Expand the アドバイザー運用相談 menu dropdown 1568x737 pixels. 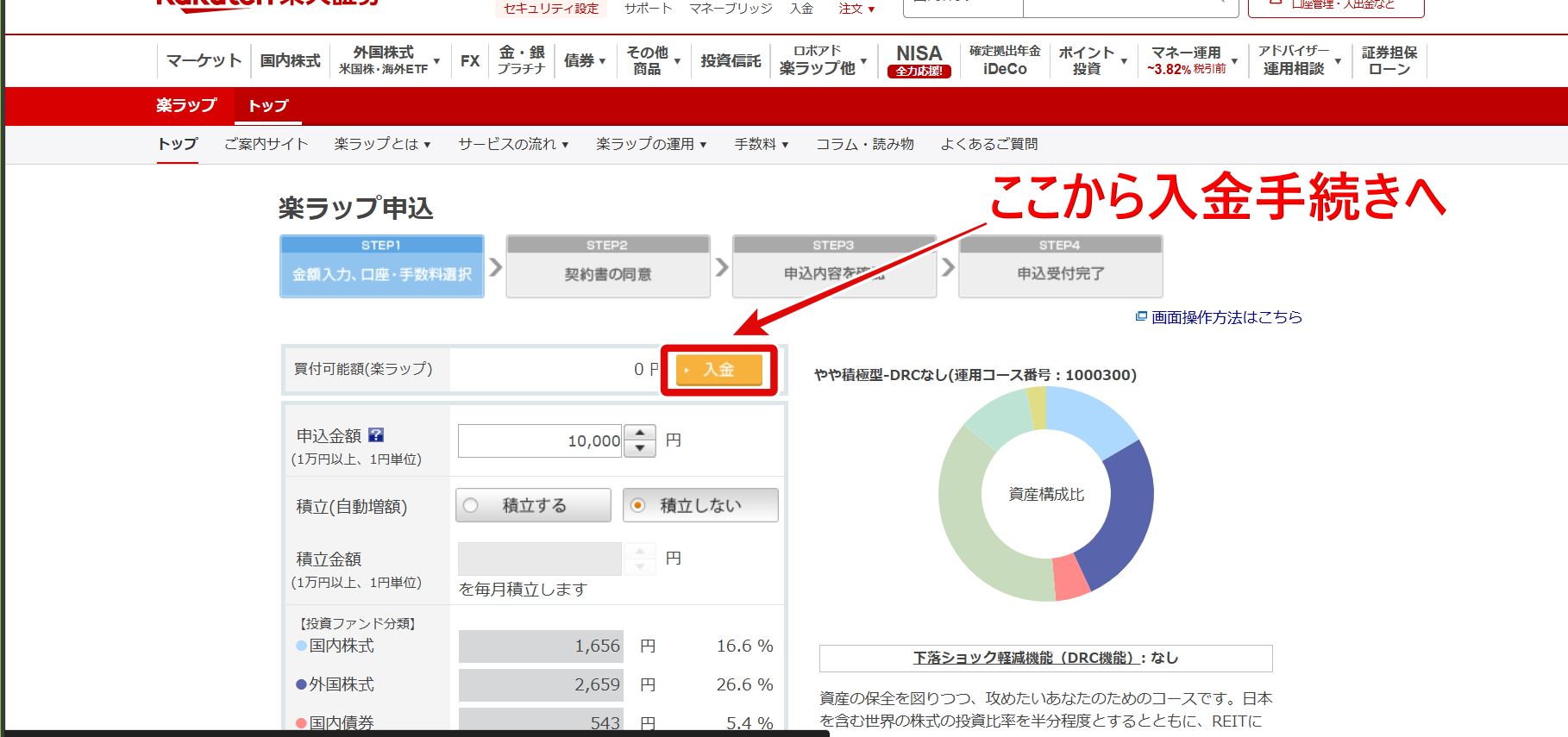1300,60
